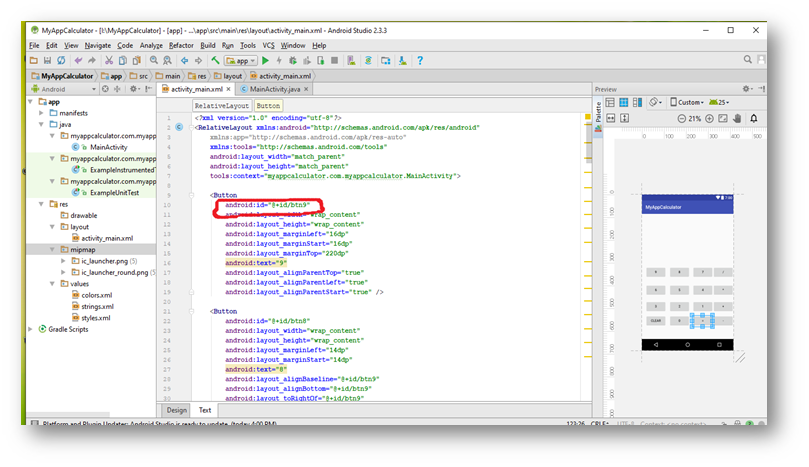Click the Find magnifier icon in toolbar
809x467 pixels.
coord(154,60)
